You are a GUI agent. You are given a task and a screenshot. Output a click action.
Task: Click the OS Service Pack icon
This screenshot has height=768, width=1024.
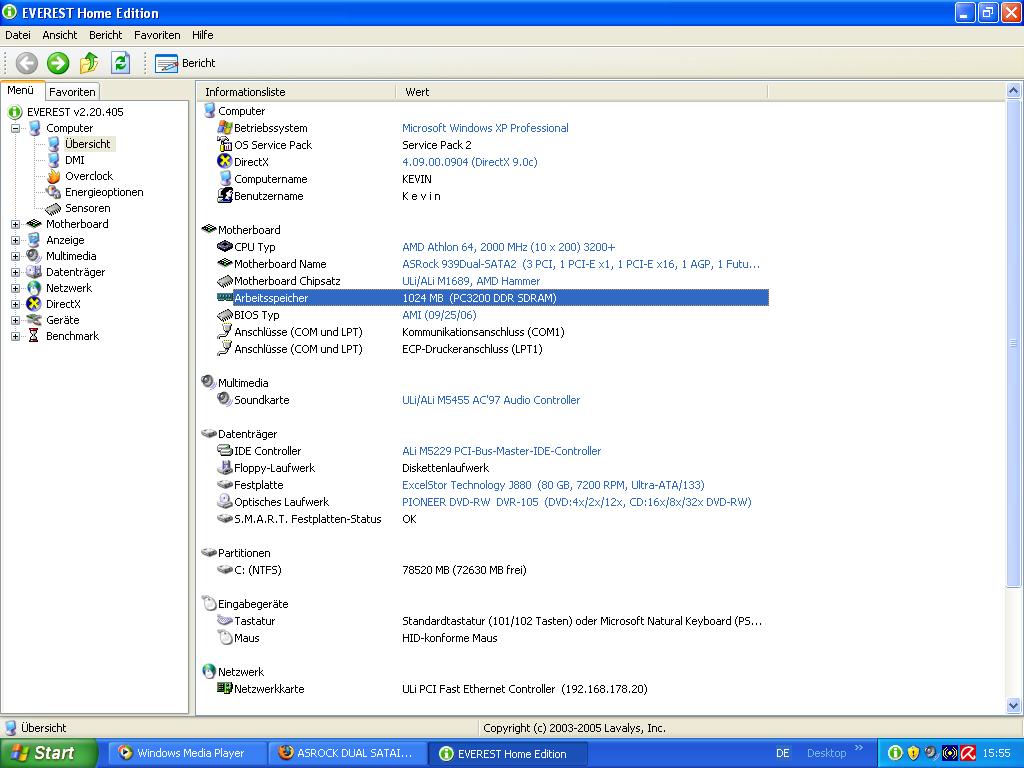pyautogui.click(x=225, y=144)
